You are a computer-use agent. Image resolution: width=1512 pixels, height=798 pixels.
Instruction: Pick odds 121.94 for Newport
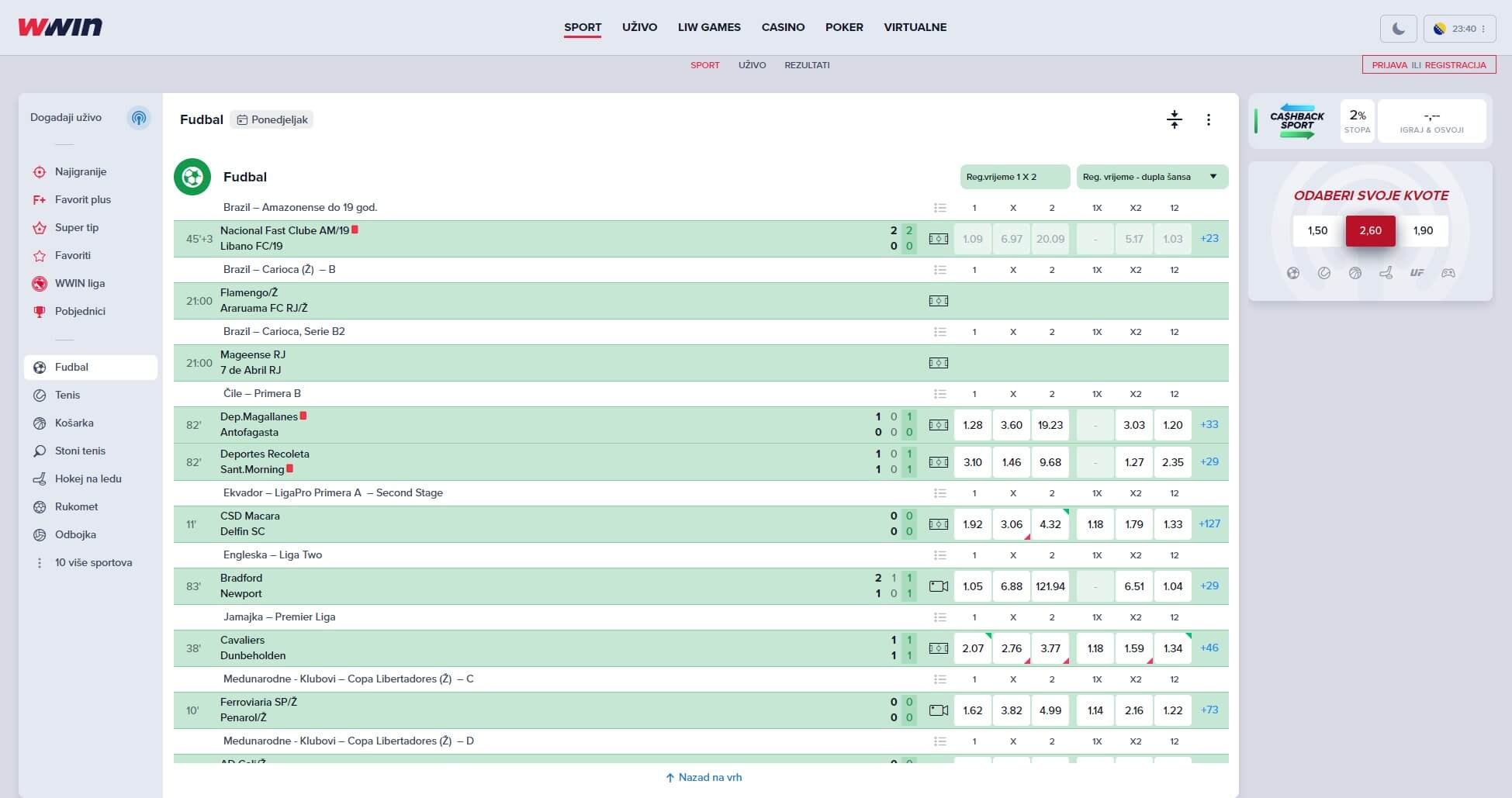click(1050, 586)
